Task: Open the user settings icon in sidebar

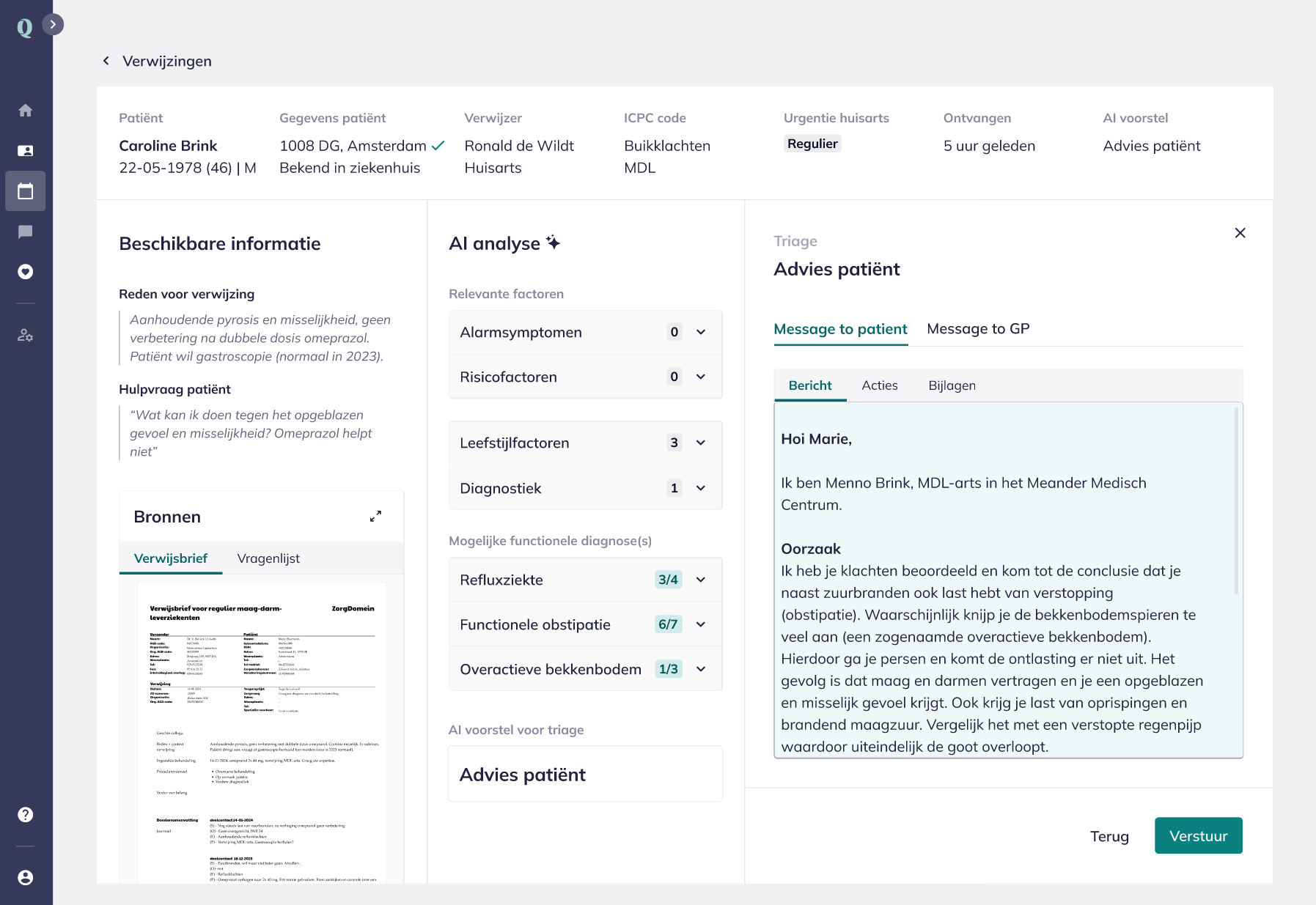Action: pos(26,335)
